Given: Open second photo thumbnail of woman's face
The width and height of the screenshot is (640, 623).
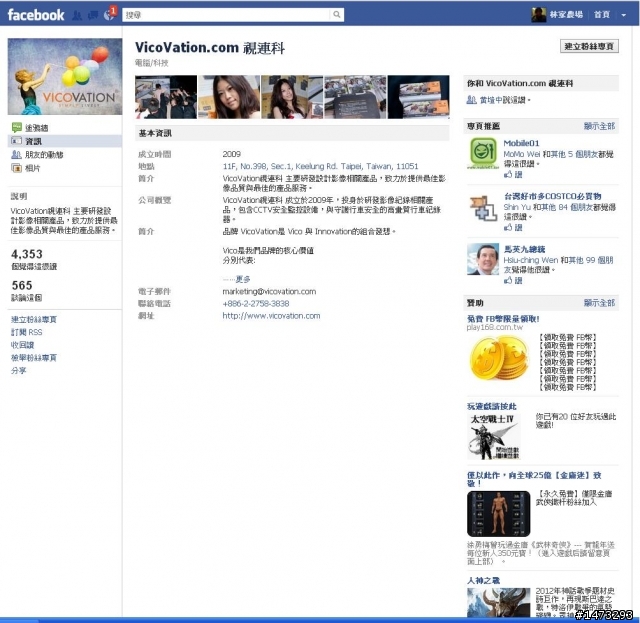Looking at the screenshot, I should 229,97.
